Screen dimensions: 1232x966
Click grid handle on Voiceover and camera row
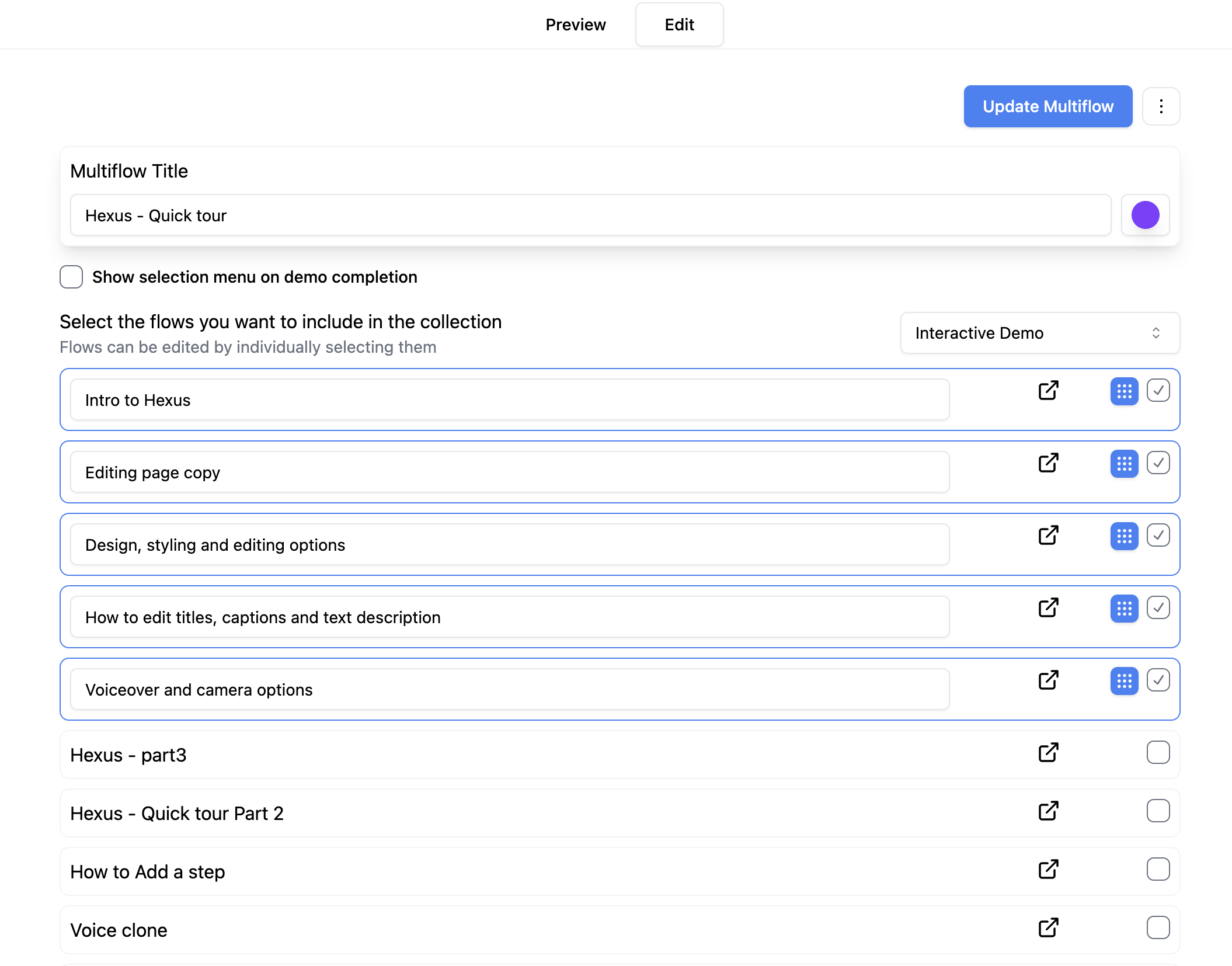[x=1125, y=681]
